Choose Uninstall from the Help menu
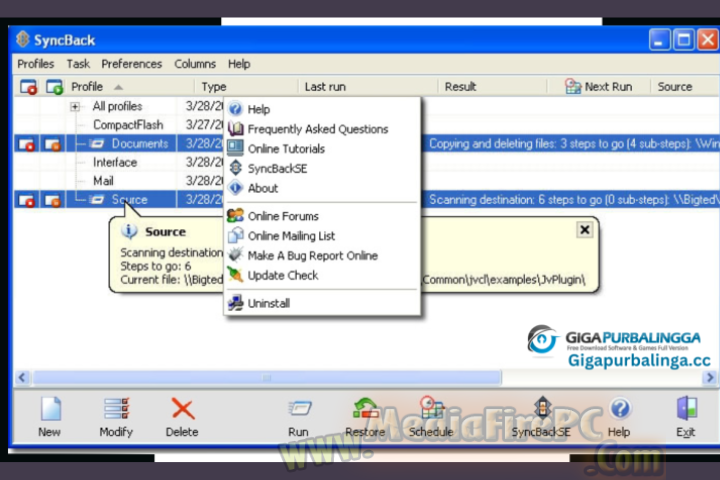 [322, 303]
